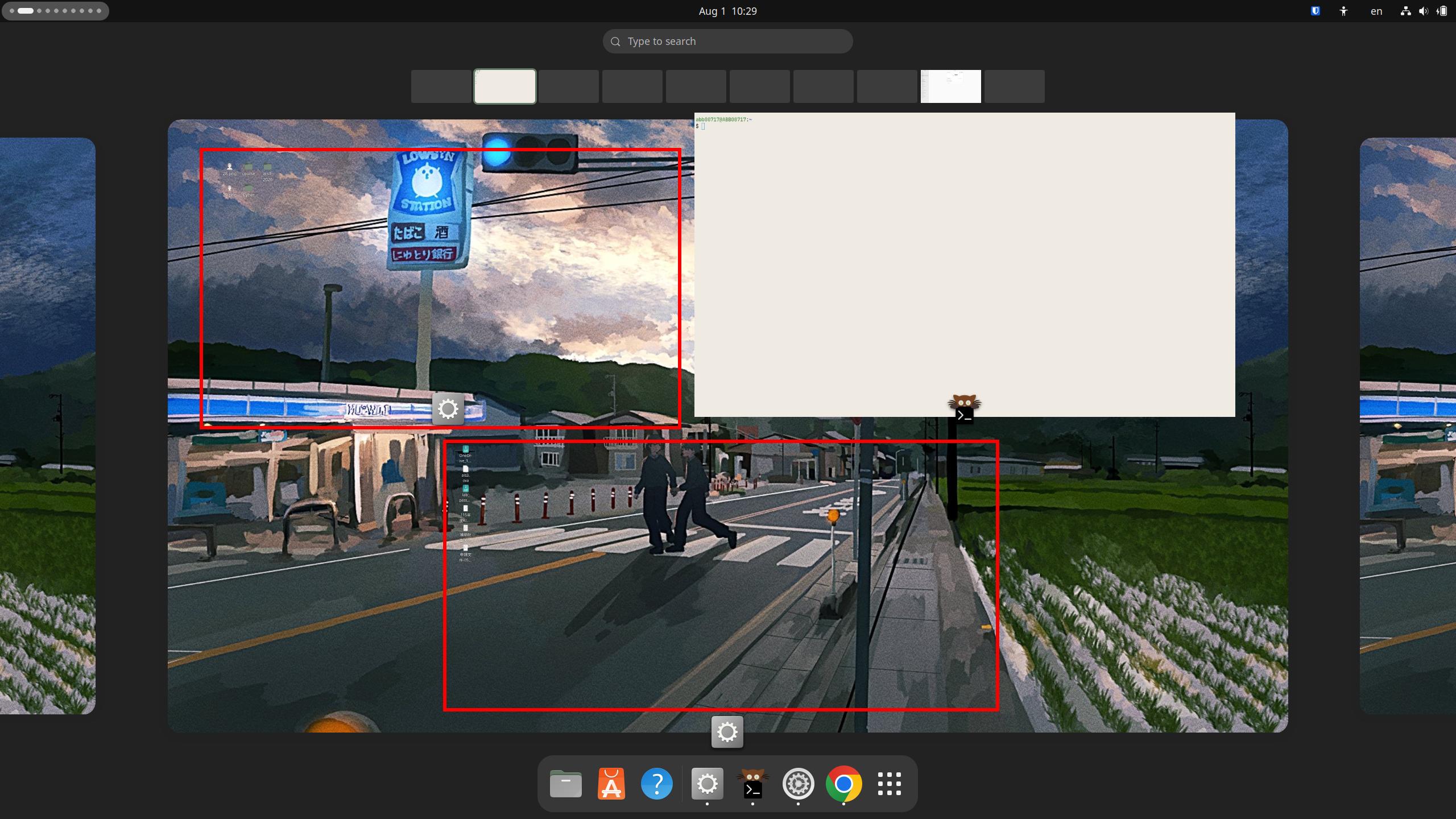
Task: Launch Google Chrome from the dock
Action: [843, 784]
